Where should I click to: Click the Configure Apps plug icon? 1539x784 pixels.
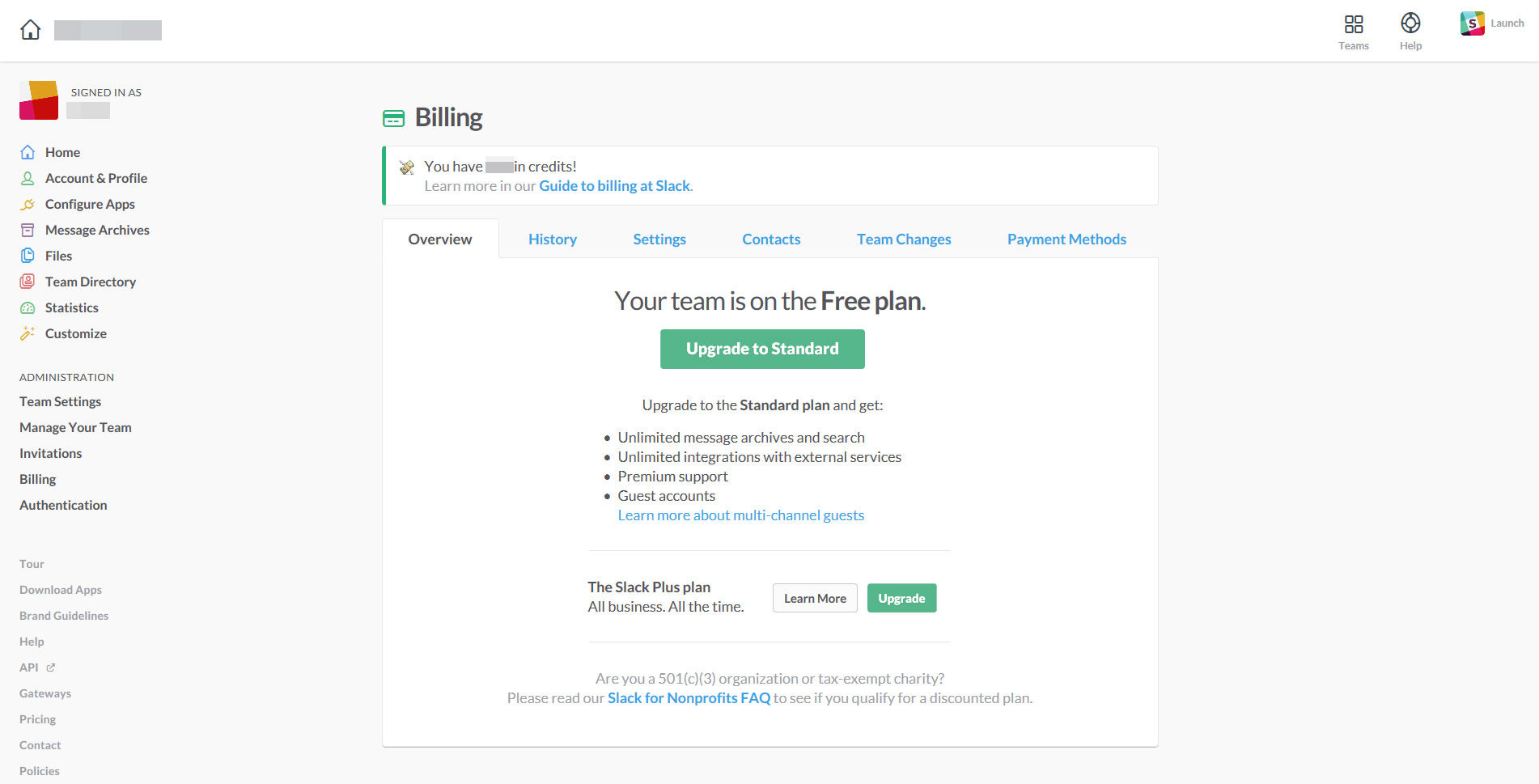(28, 204)
